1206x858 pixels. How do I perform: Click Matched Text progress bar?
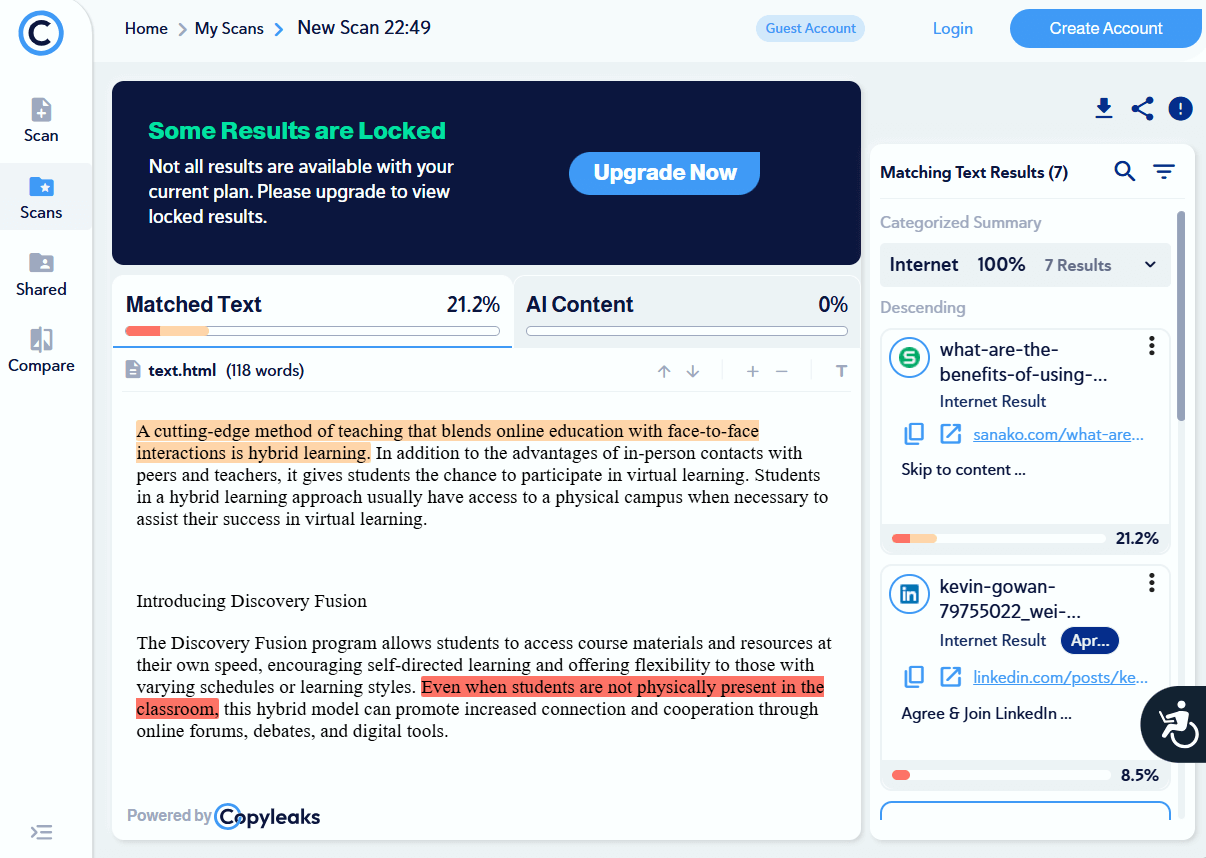pyautogui.click(x=312, y=331)
